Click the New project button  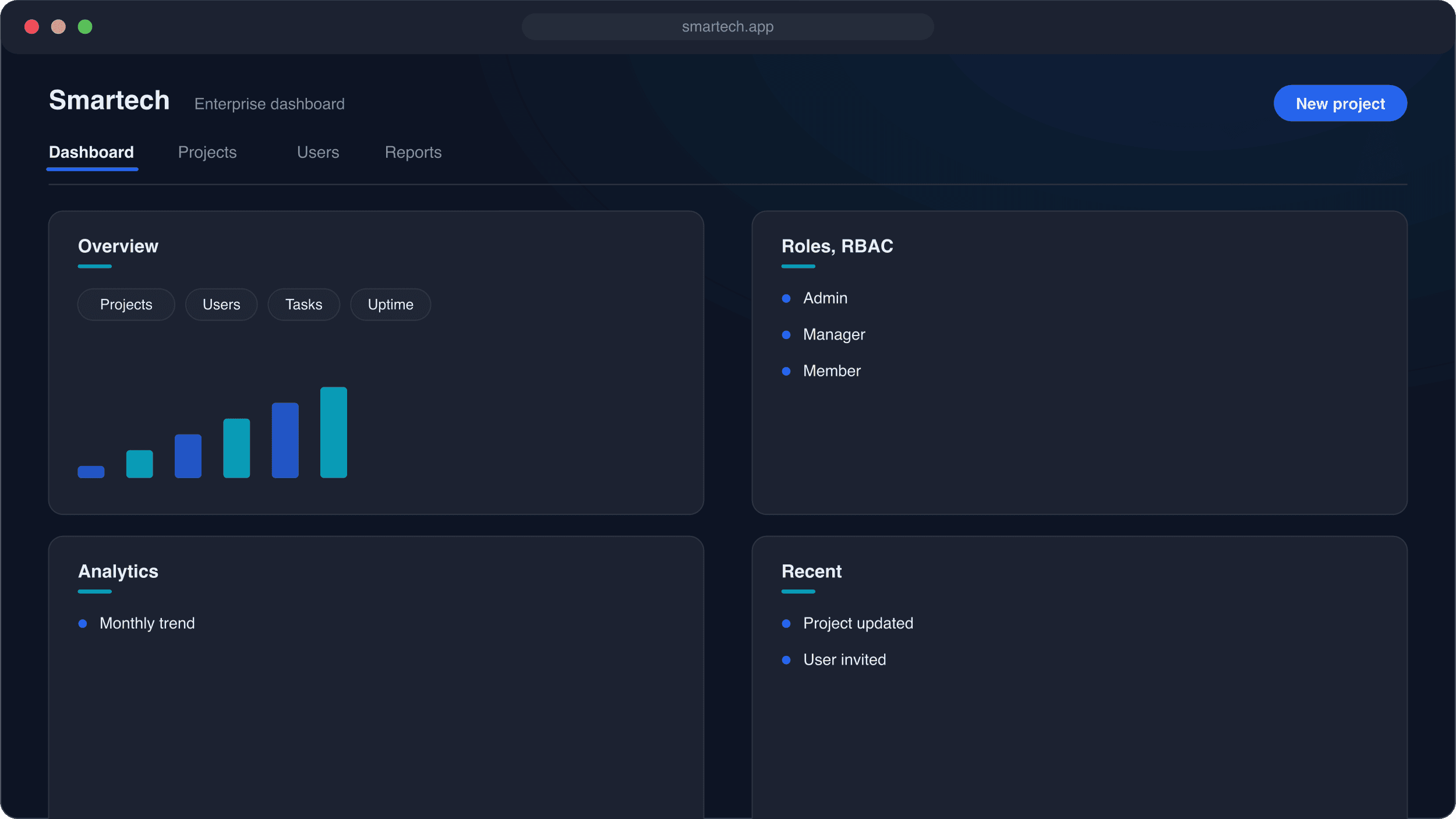[x=1340, y=103]
